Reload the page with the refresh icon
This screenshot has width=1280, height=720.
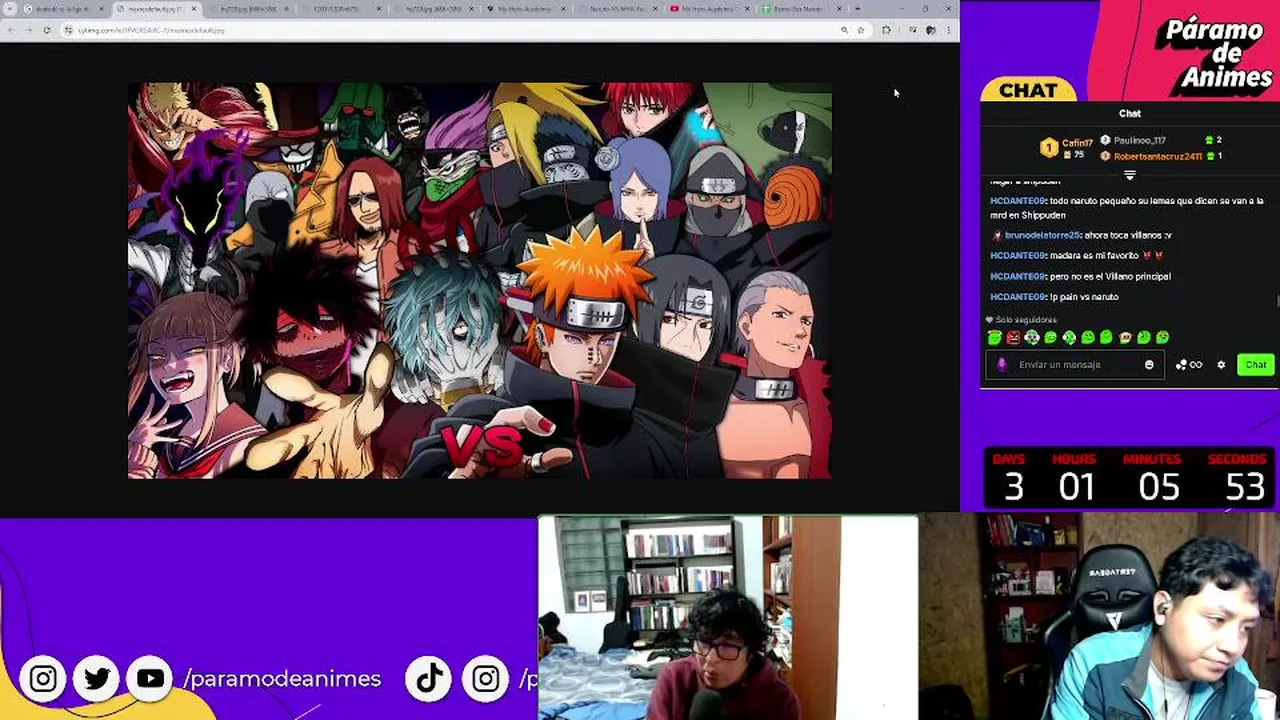[x=47, y=30]
